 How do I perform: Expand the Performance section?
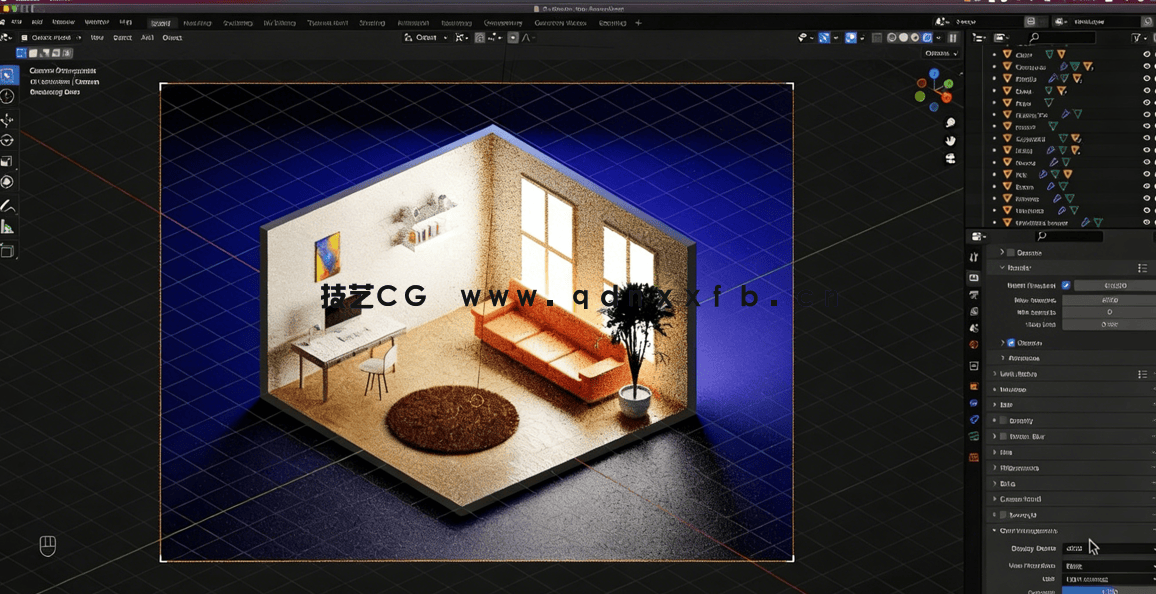[1020, 467]
